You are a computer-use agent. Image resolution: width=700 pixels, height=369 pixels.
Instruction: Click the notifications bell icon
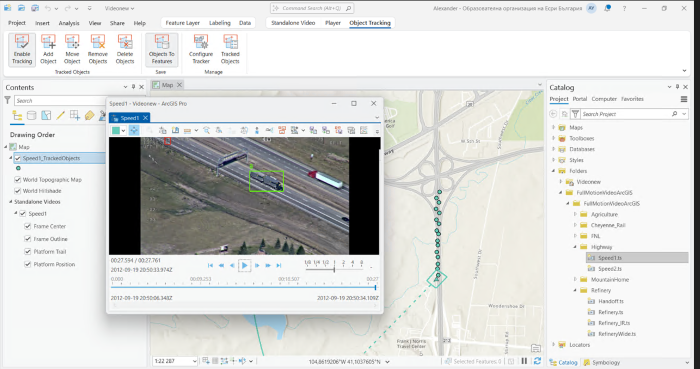607,8
